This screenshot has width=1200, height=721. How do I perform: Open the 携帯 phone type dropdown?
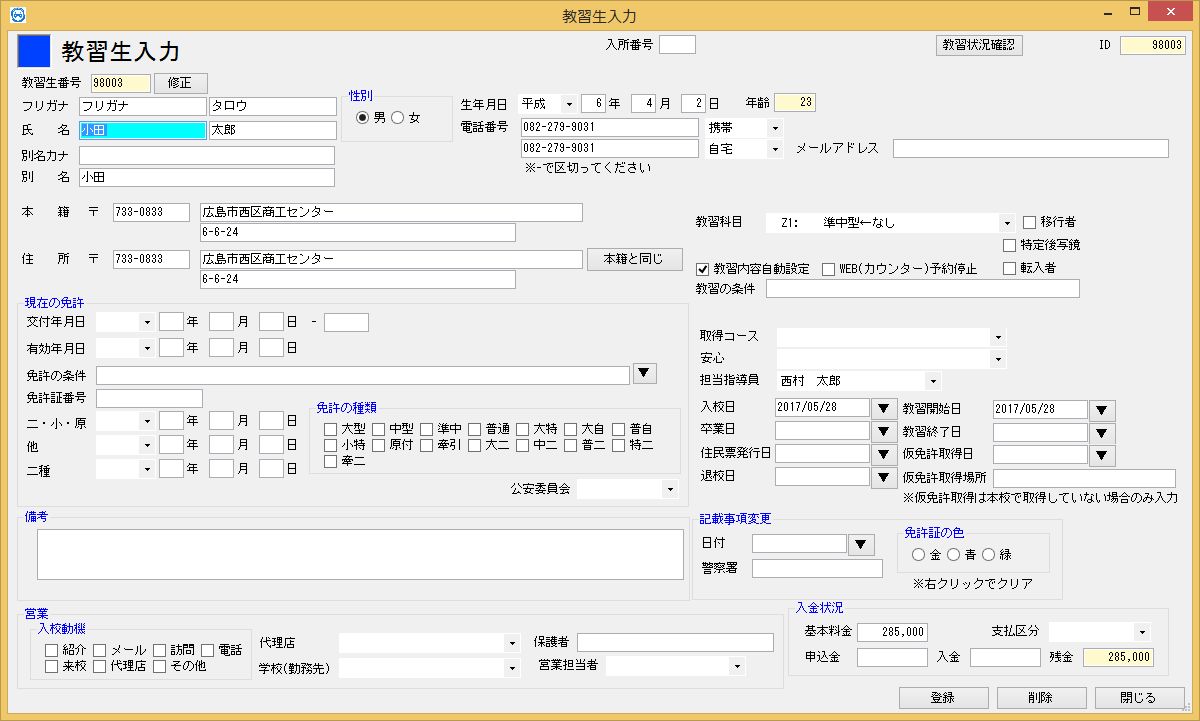774,128
